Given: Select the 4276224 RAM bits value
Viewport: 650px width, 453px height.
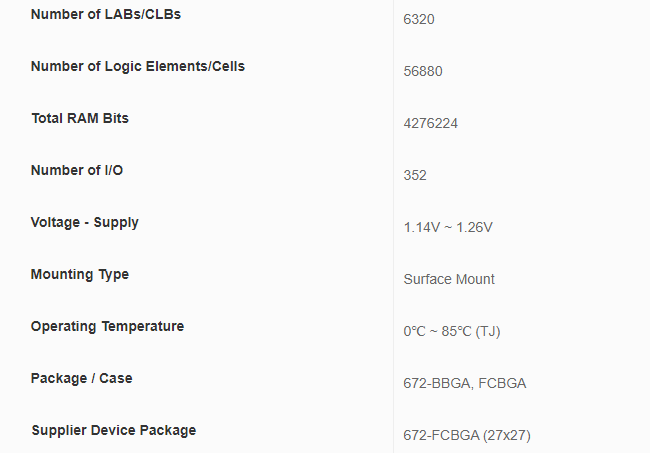Looking at the screenshot, I should click(431, 123).
